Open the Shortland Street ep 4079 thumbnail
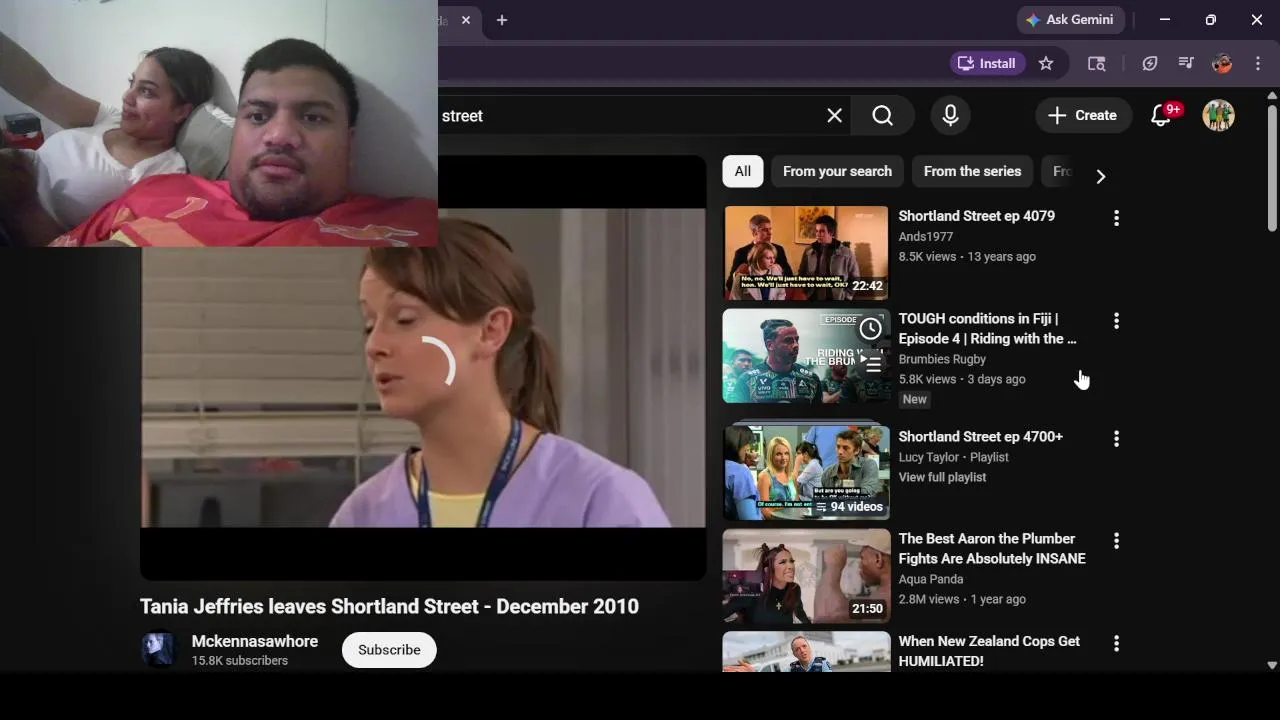The width and height of the screenshot is (1280, 720). point(806,253)
